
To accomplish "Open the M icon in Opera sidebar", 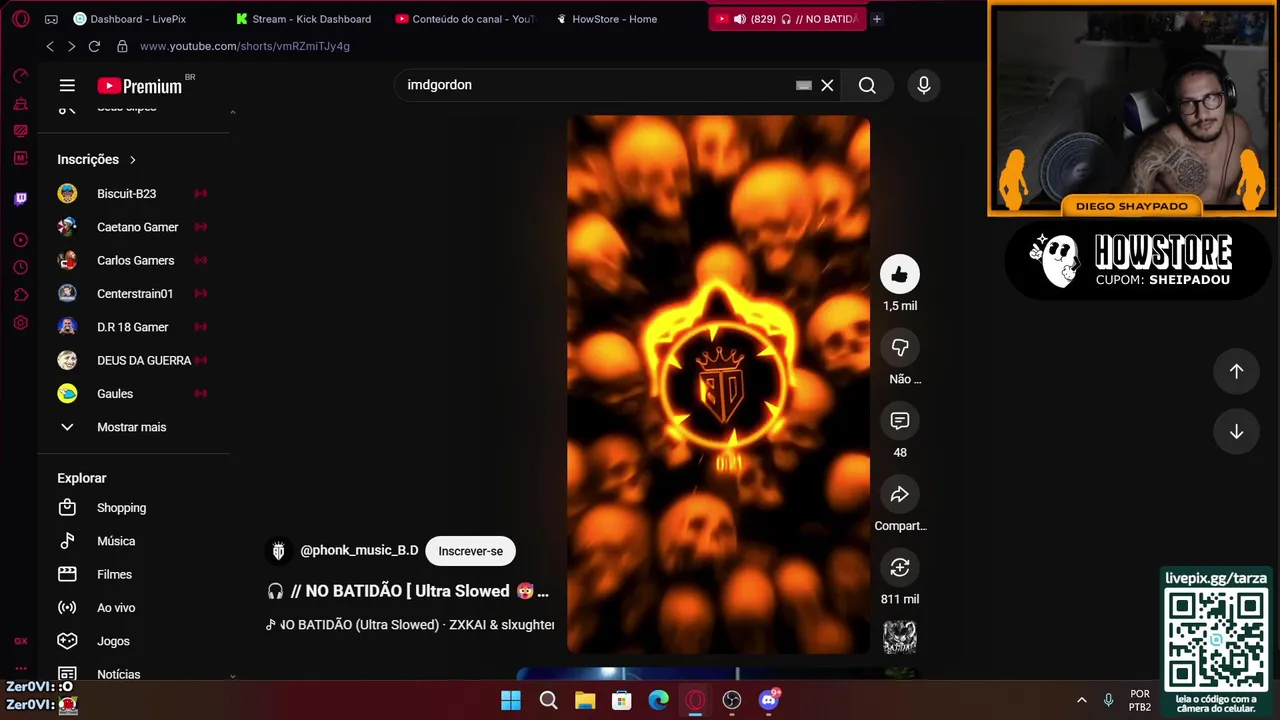I will pyautogui.click(x=20, y=158).
